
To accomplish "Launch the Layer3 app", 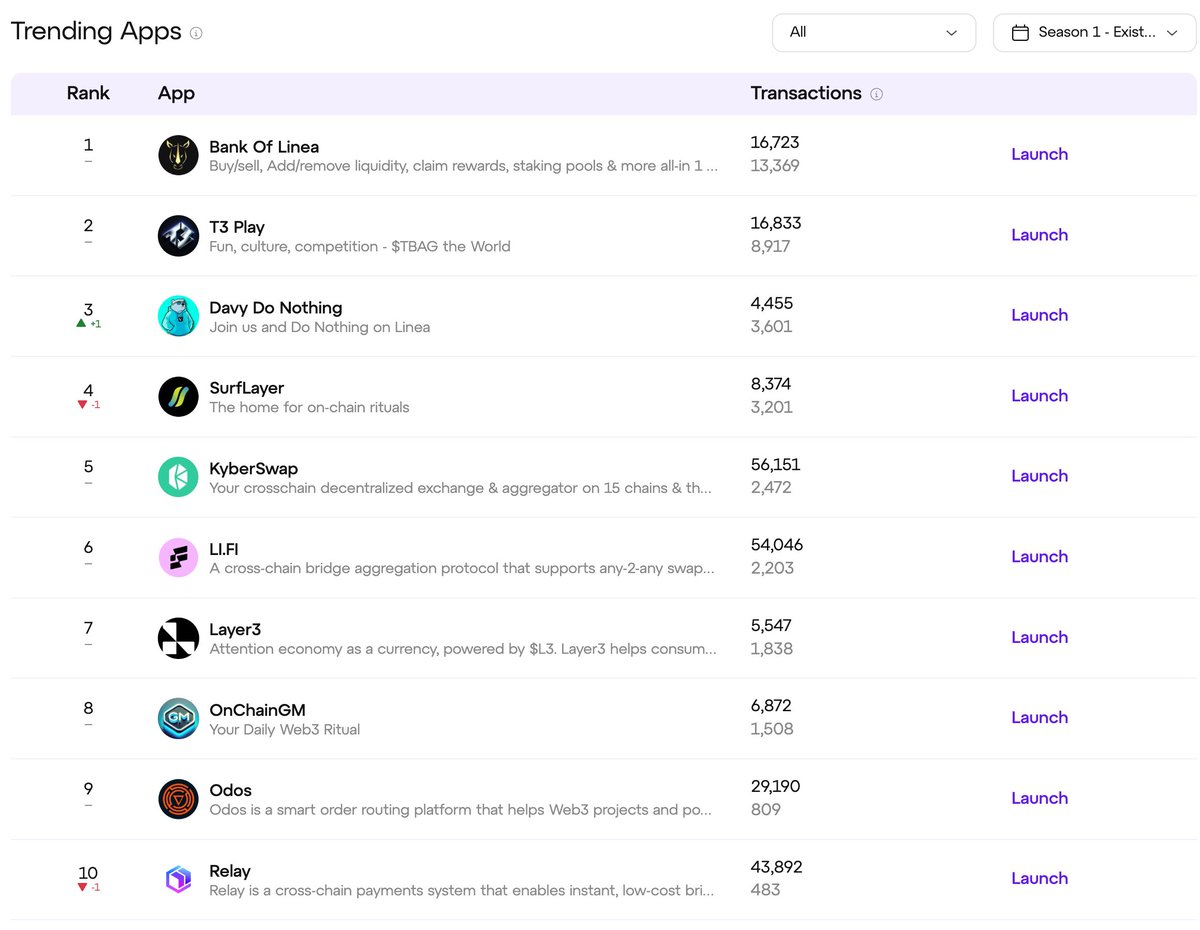I will (1039, 637).
